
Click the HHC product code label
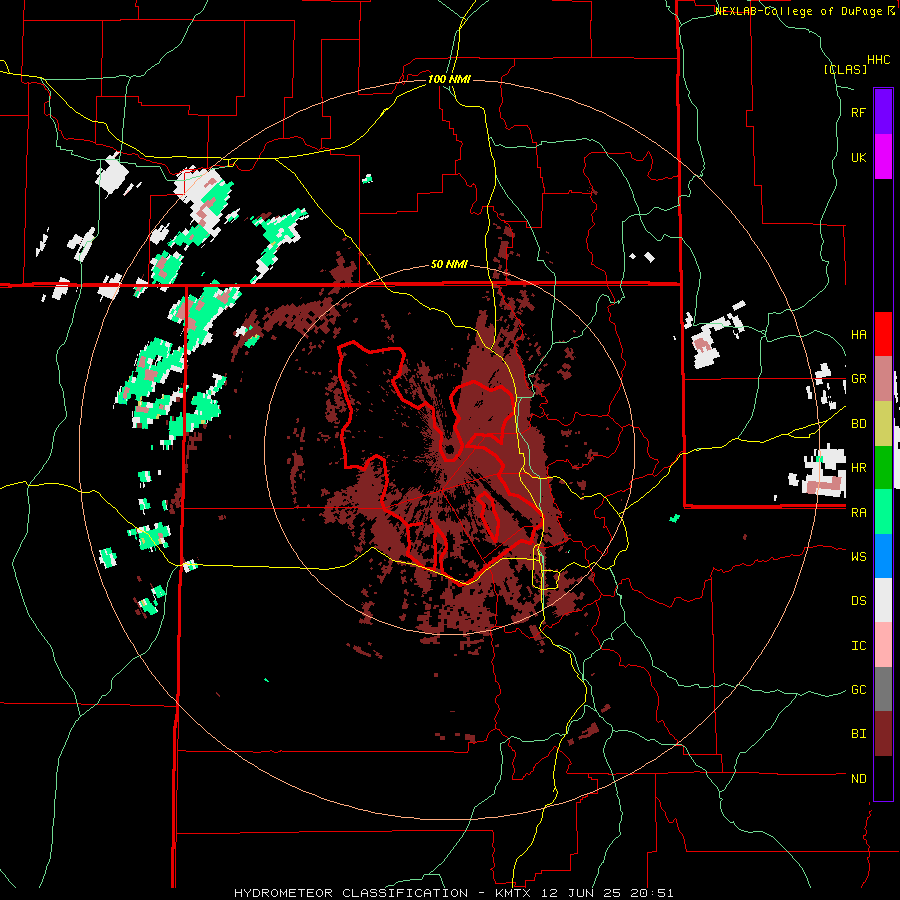point(878,60)
